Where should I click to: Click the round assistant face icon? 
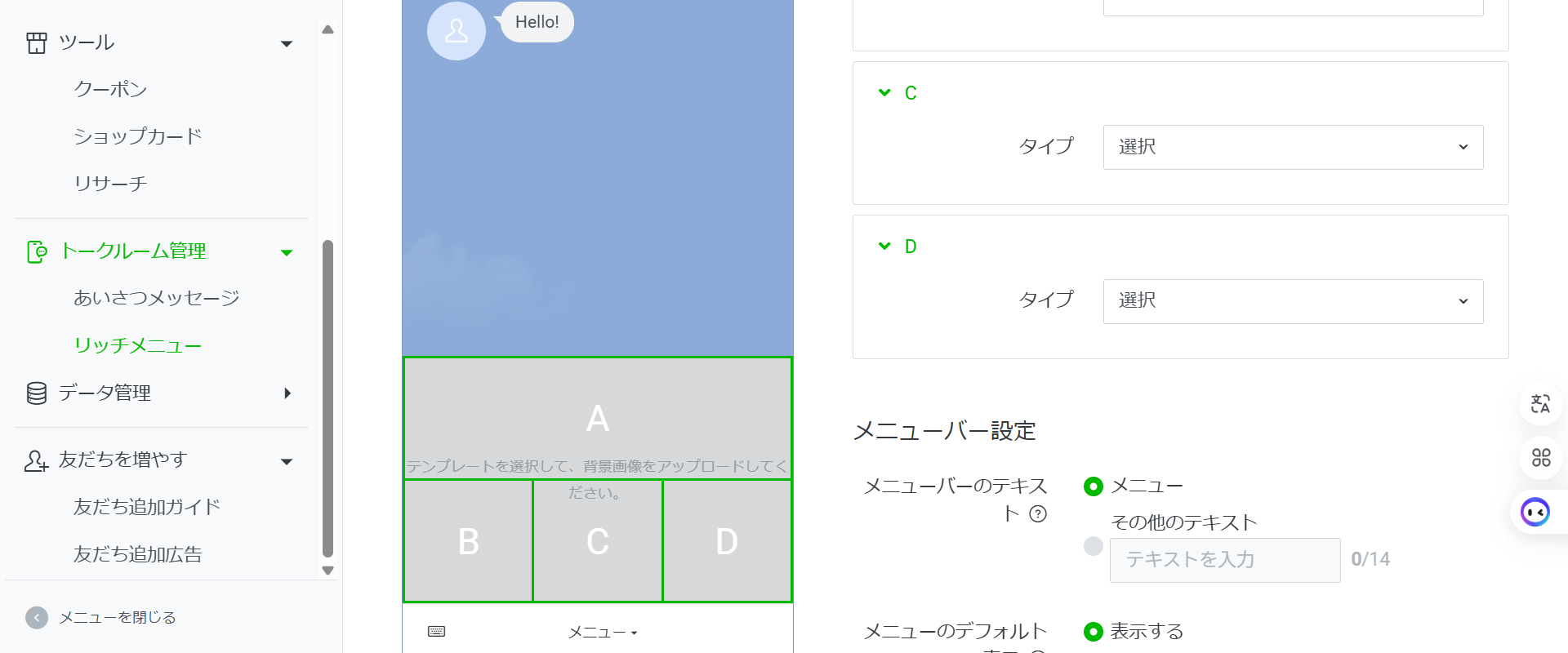coord(1535,512)
